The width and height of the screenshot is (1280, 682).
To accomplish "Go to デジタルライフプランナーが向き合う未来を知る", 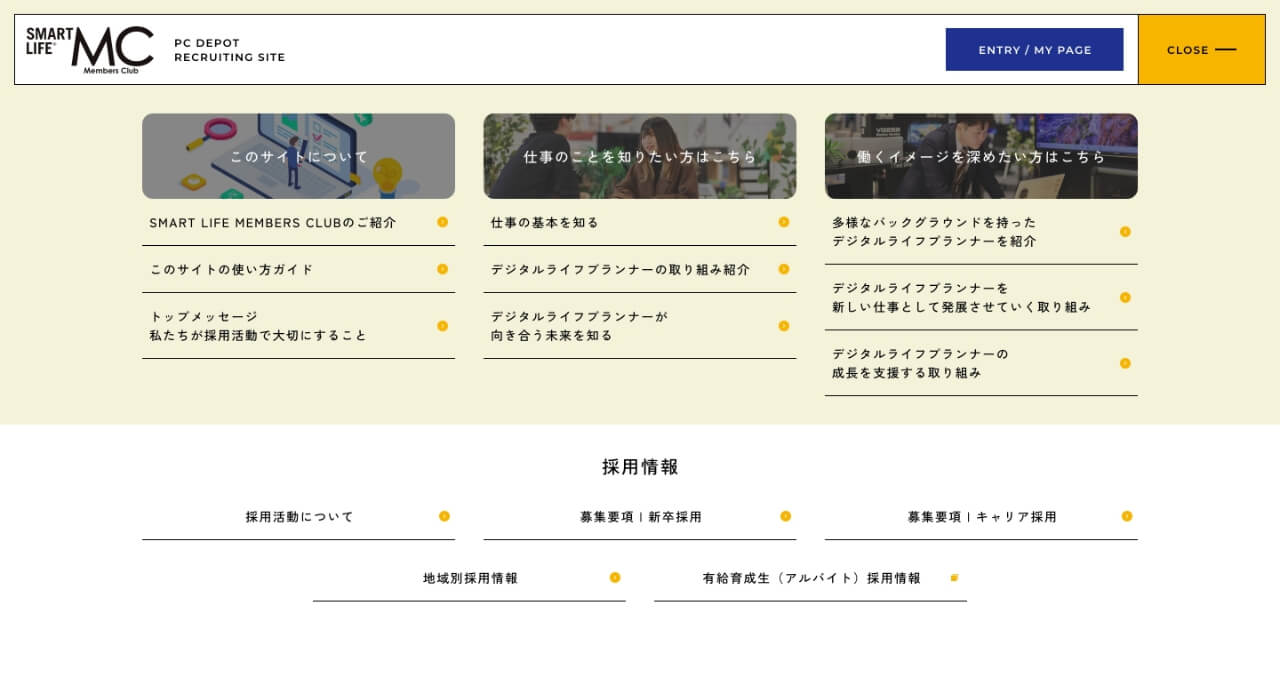I will [x=580, y=326].
